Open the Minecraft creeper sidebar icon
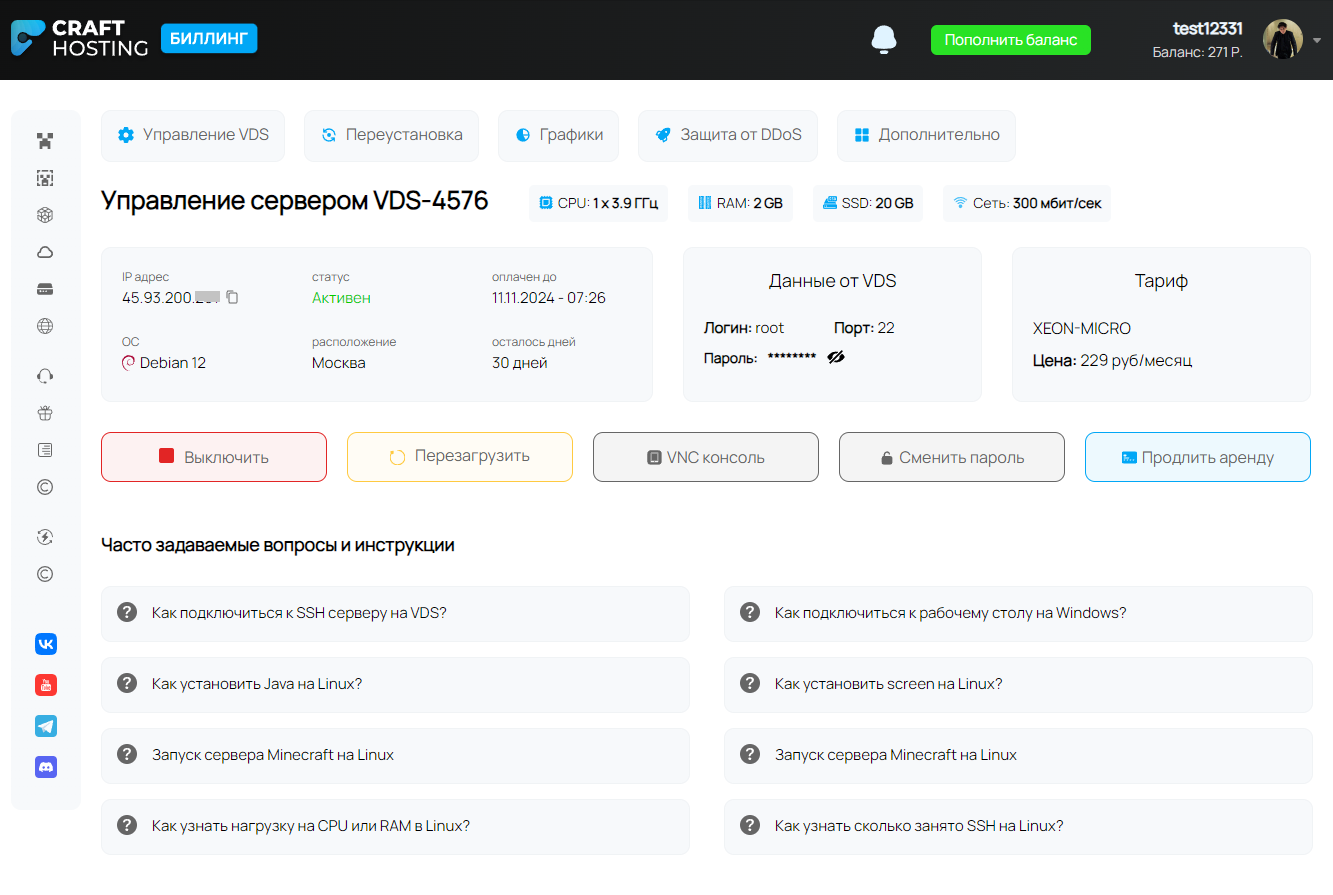This screenshot has height=895, width=1333. [x=45, y=141]
